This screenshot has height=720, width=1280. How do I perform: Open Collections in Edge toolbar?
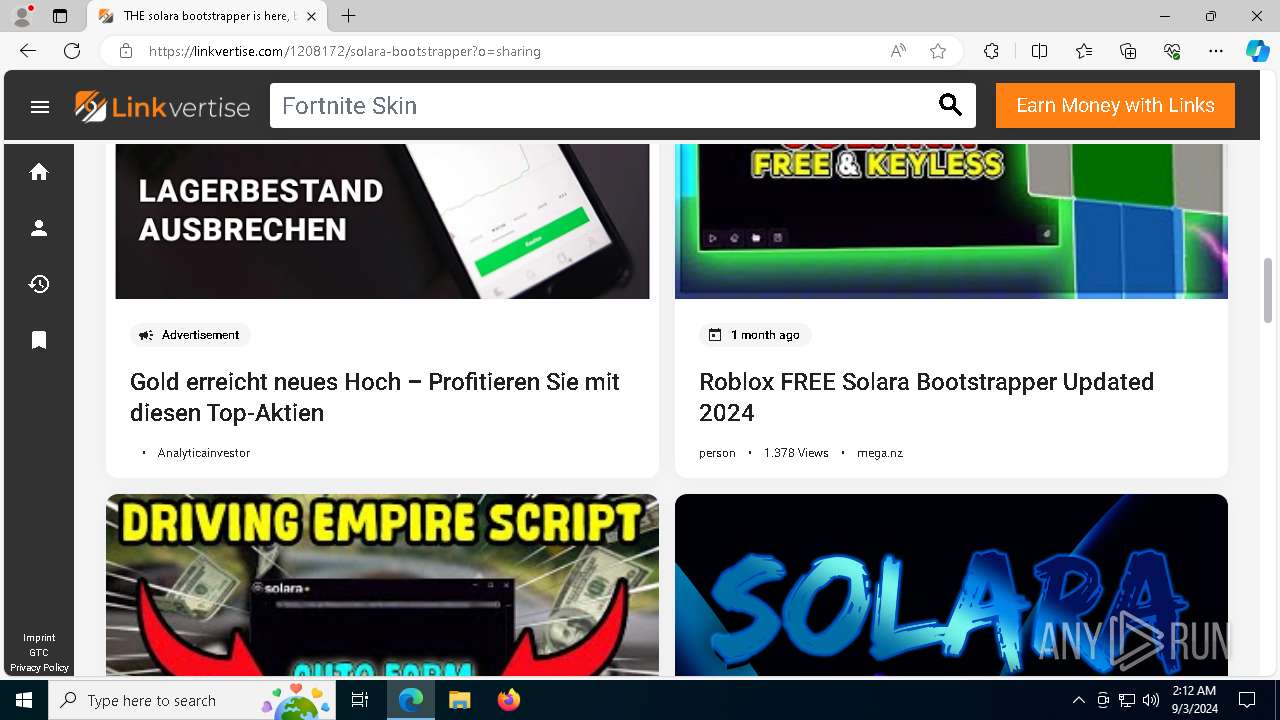(x=1128, y=51)
